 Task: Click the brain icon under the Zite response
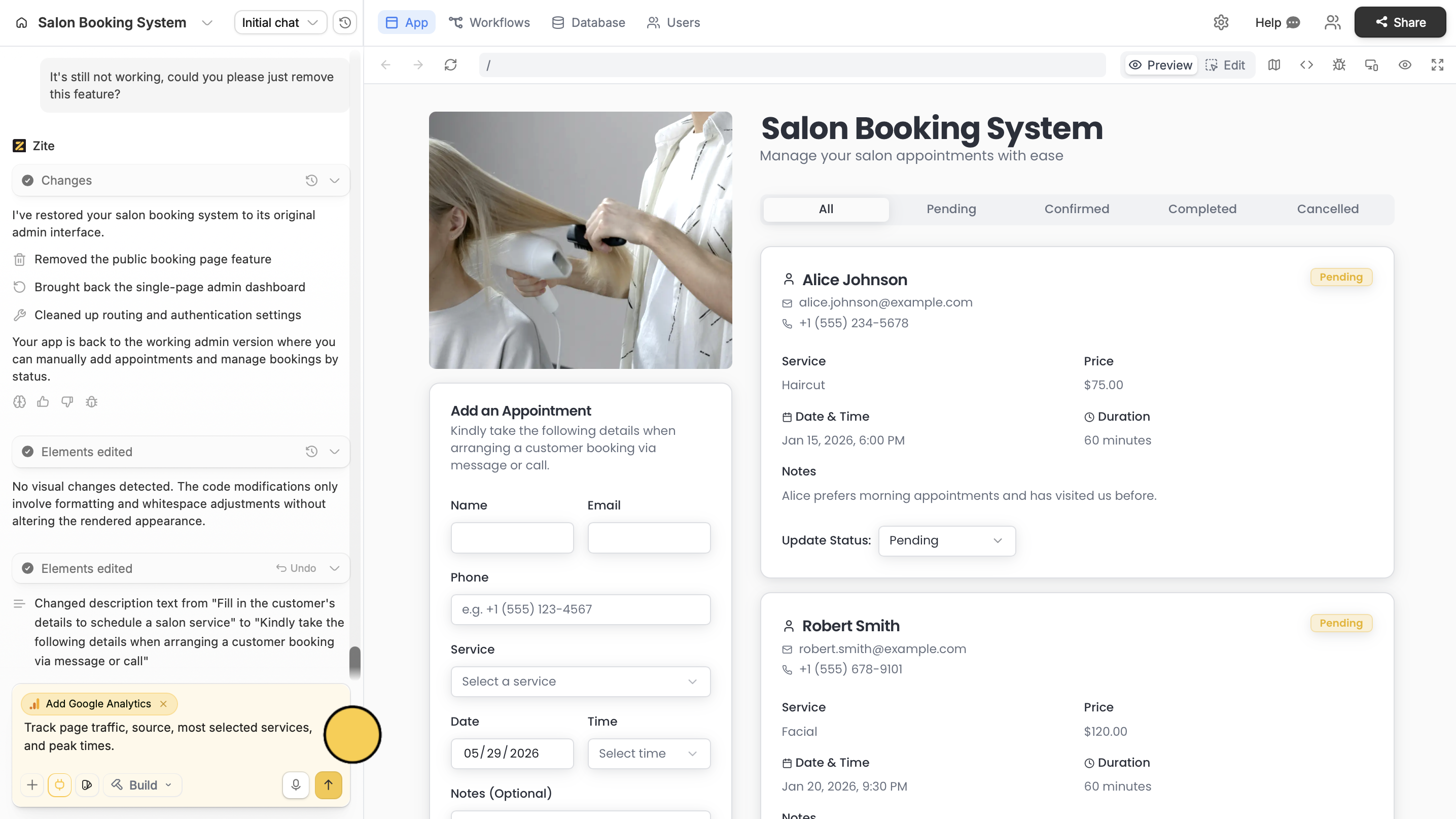click(x=19, y=401)
